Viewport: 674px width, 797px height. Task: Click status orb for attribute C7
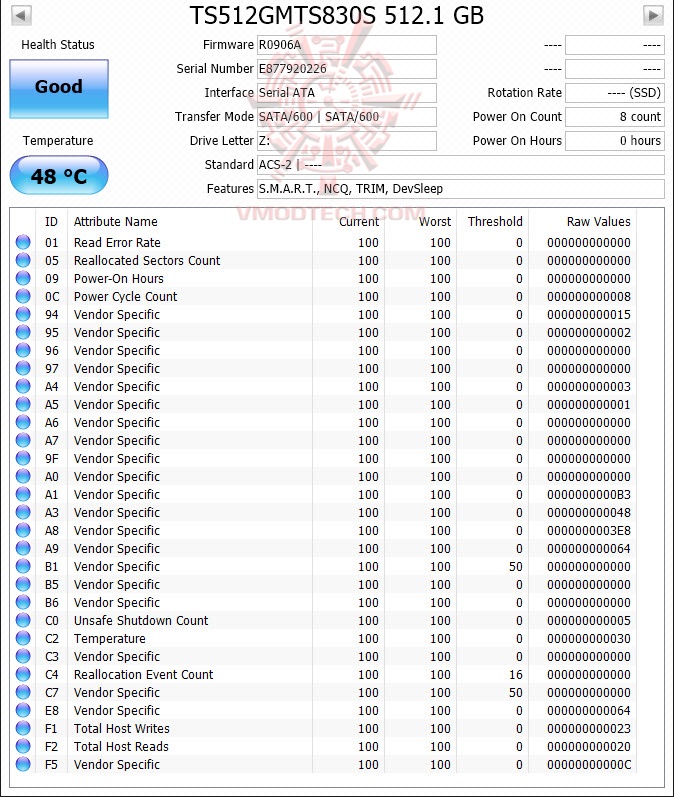pyautogui.click(x=23, y=692)
